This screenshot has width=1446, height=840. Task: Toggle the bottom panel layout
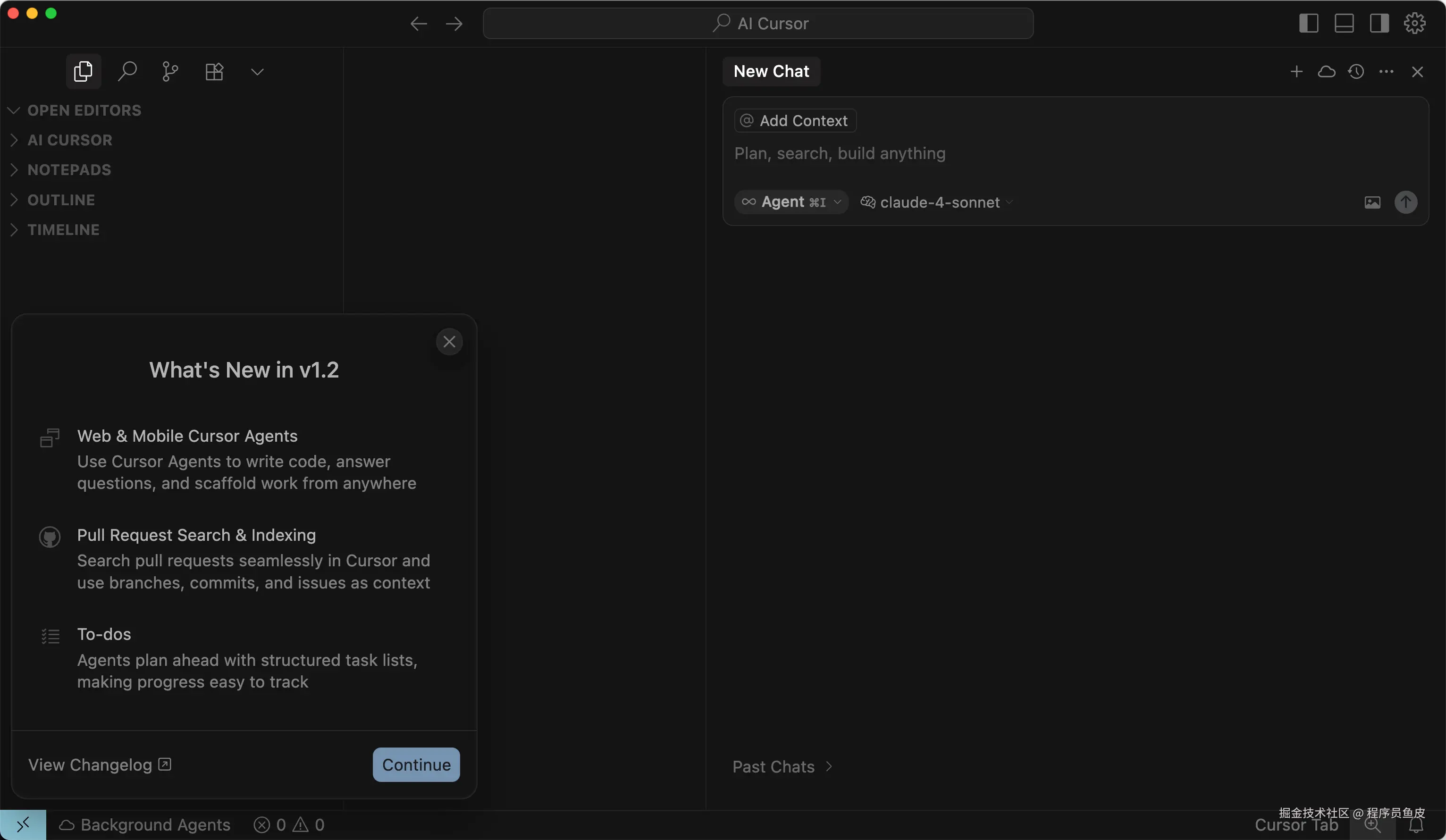(x=1344, y=23)
